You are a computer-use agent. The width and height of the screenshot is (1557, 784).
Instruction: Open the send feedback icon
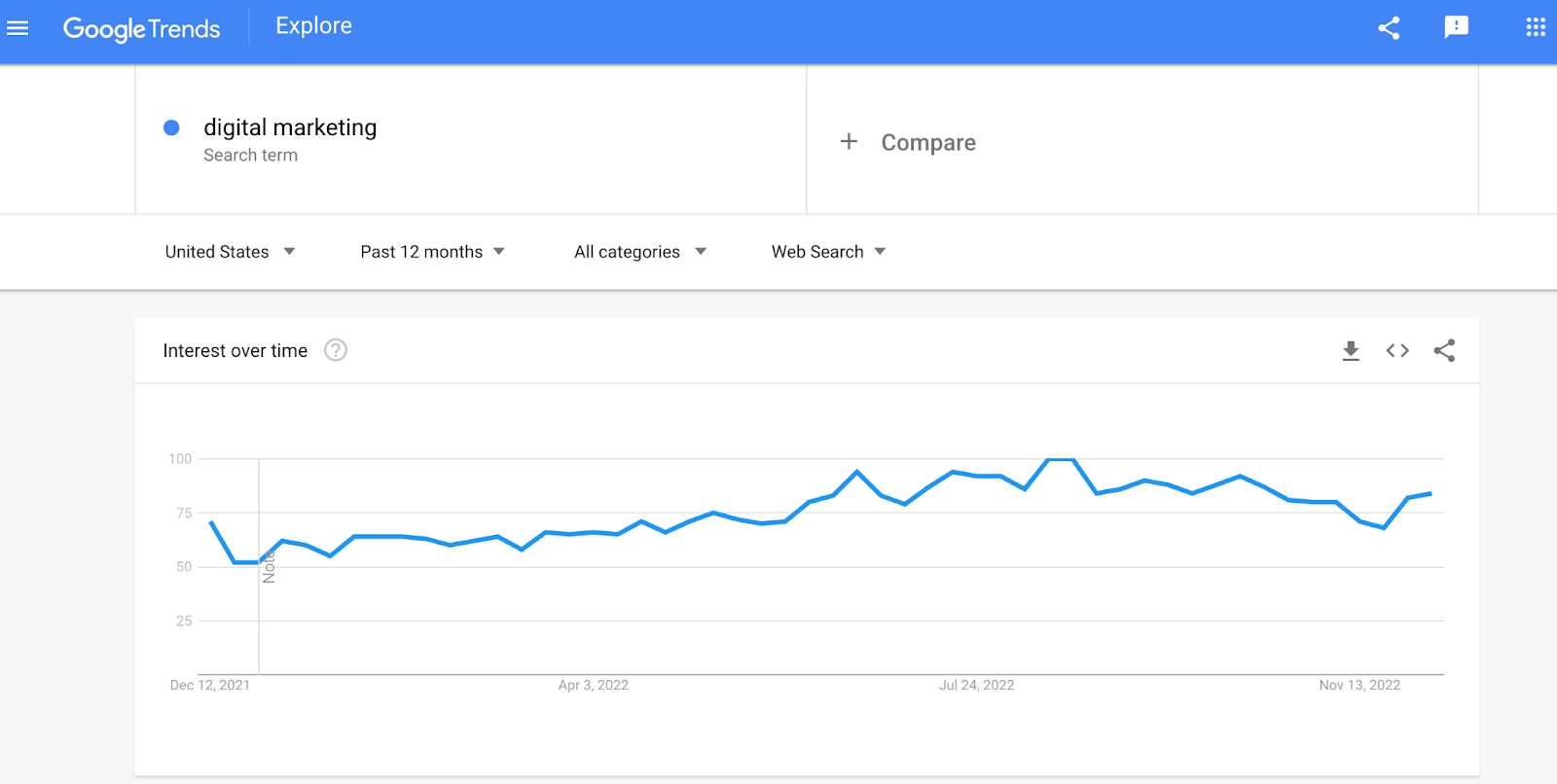pos(1456,27)
